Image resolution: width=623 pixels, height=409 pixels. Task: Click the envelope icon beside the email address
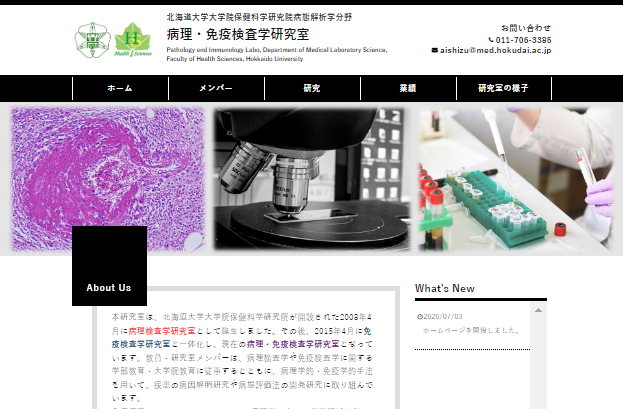(x=435, y=50)
